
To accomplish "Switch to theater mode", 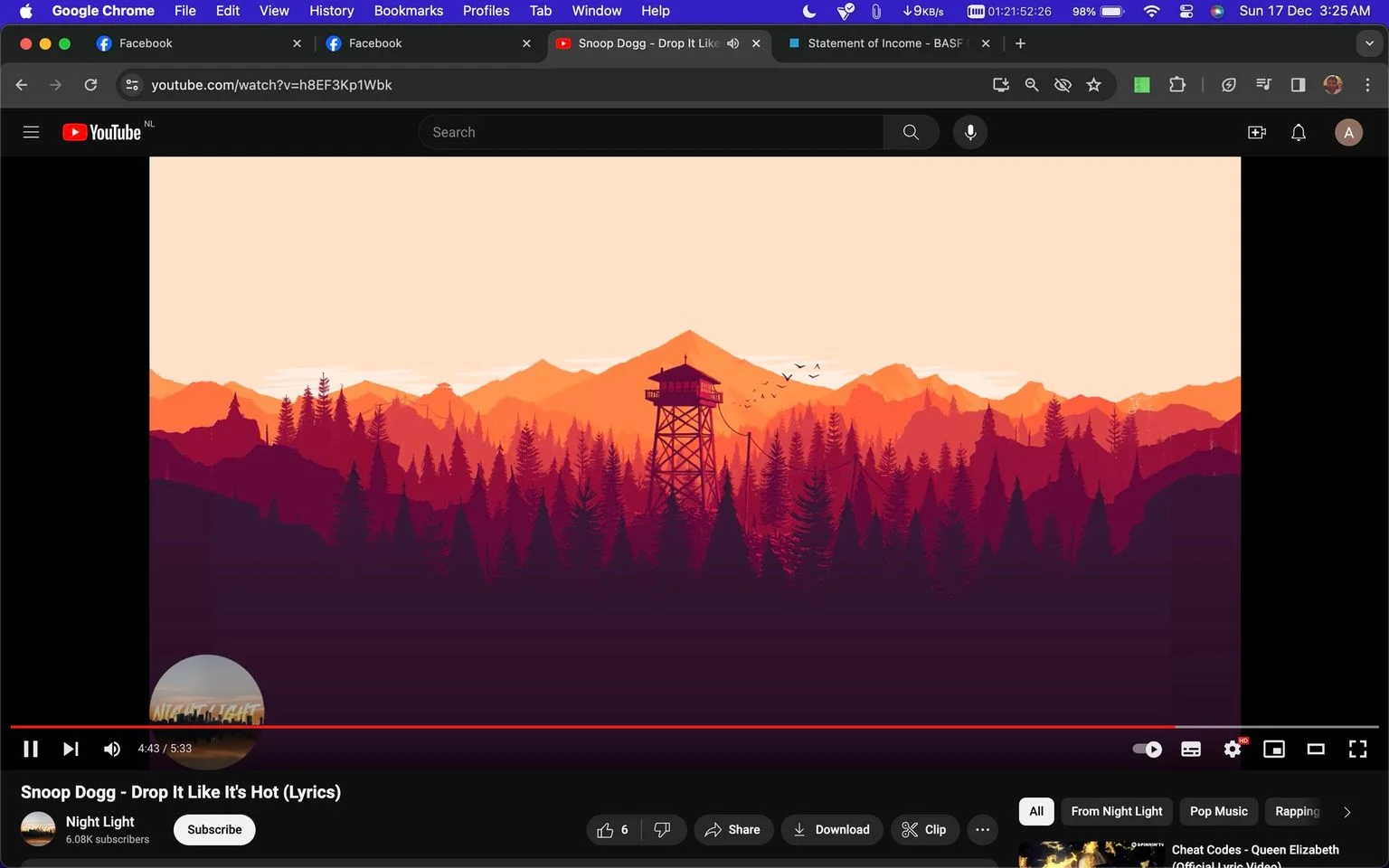I will pos(1316,749).
